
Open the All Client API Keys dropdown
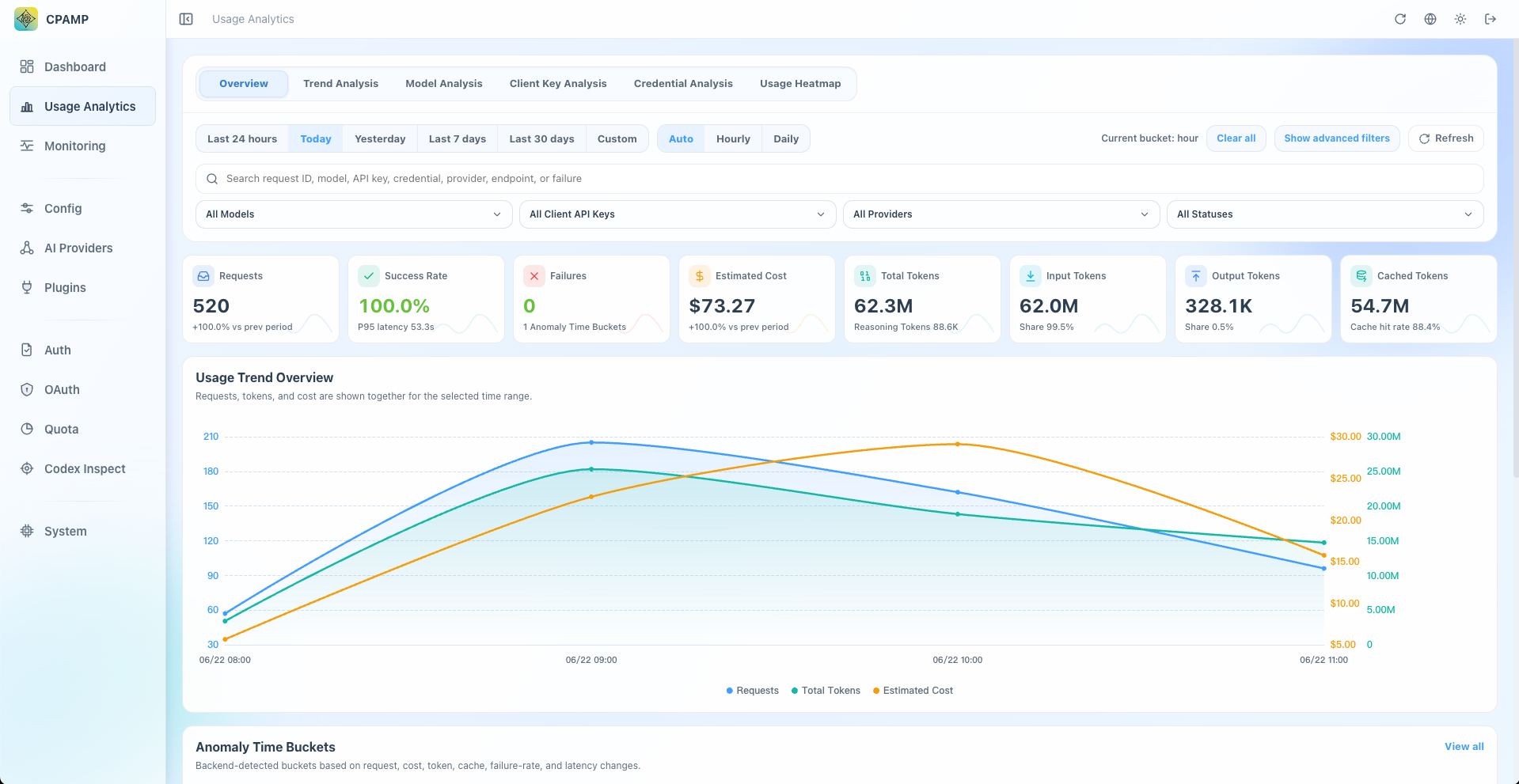(678, 214)
